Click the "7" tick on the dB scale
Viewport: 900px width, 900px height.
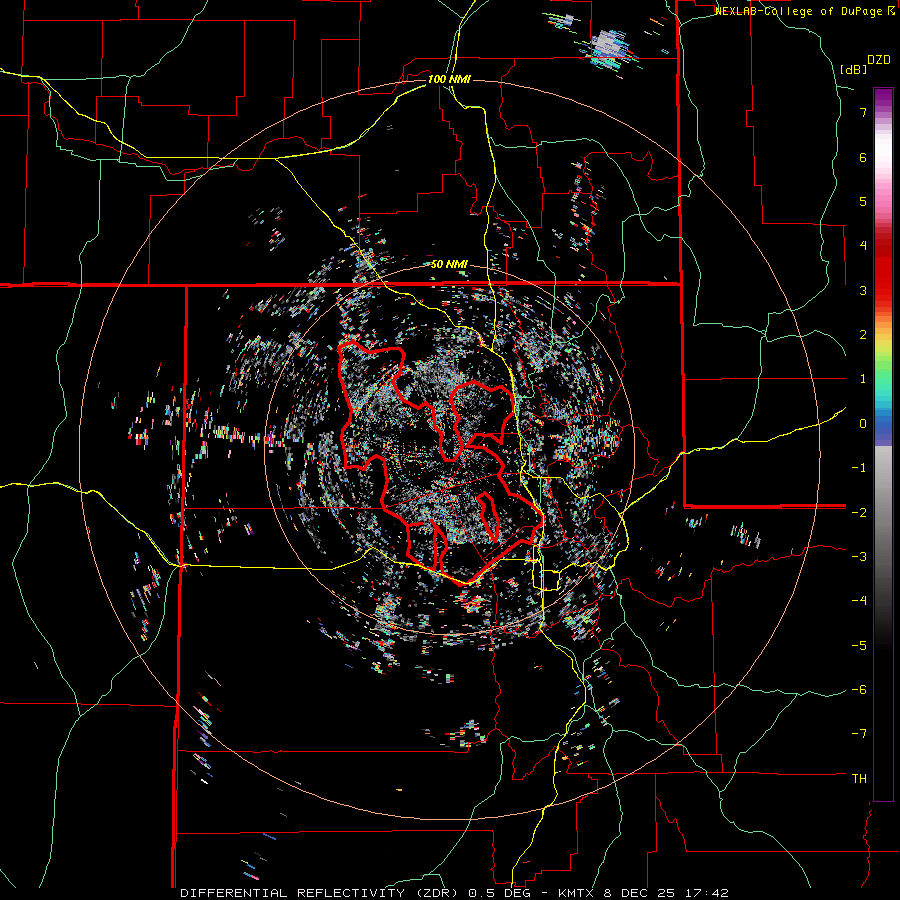point(863,112)
